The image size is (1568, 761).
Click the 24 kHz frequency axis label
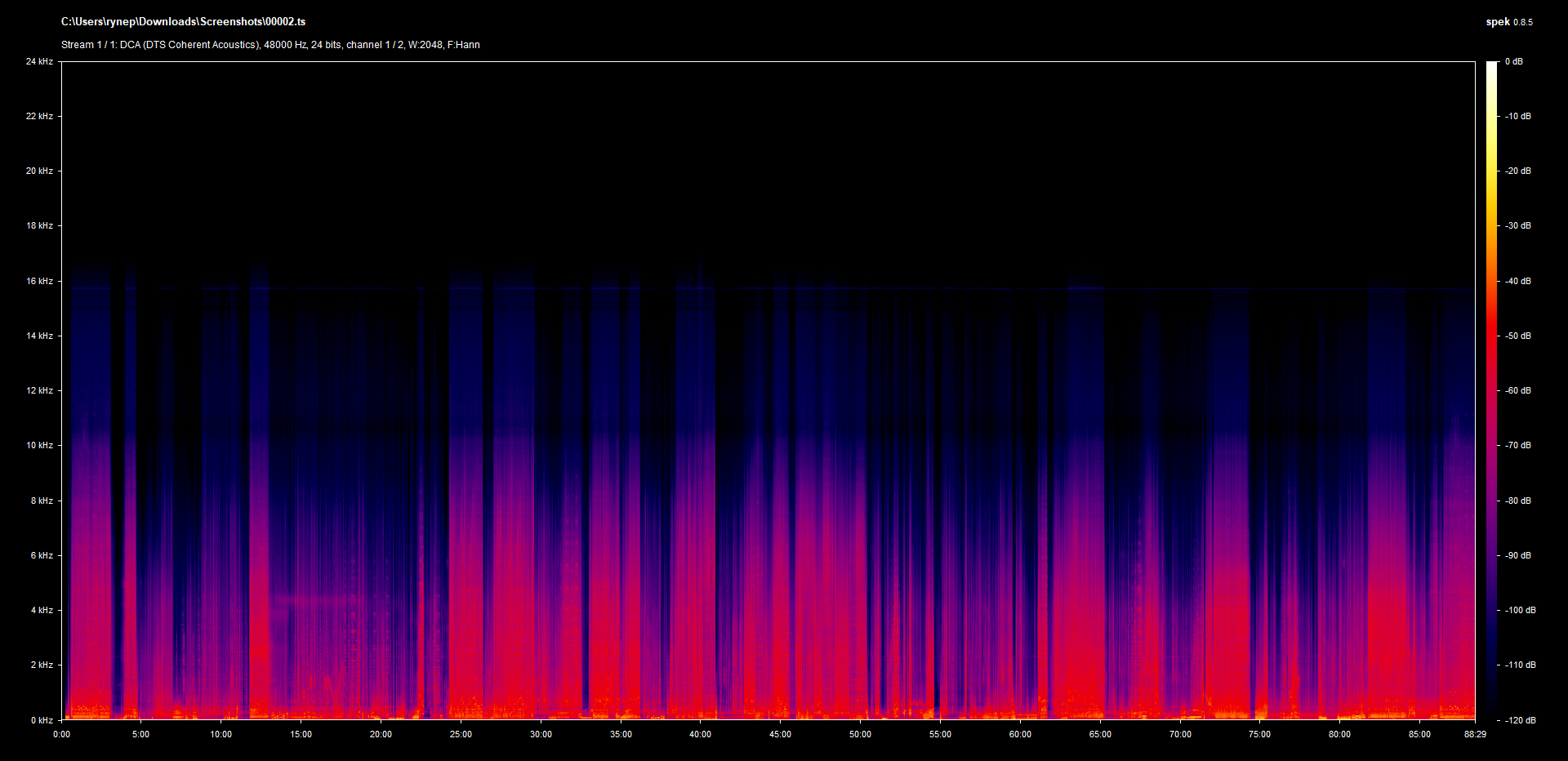click(39, 61)
